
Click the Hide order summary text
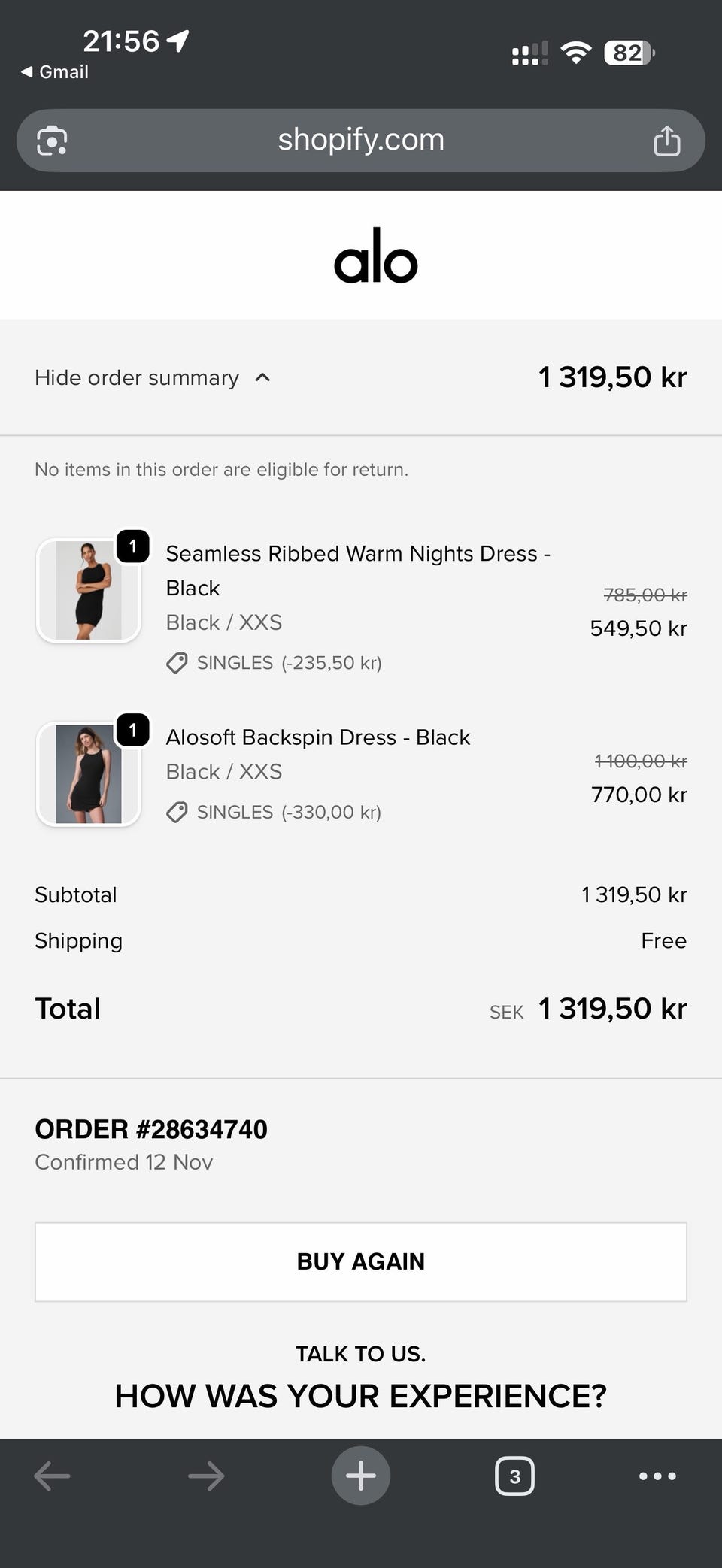137,377
